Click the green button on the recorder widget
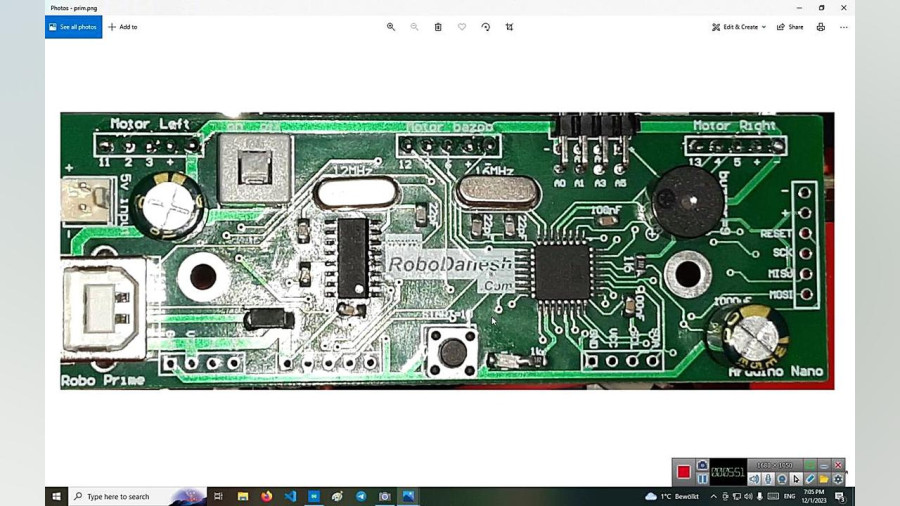Screen dimensions: 900x506 (809, 465)
